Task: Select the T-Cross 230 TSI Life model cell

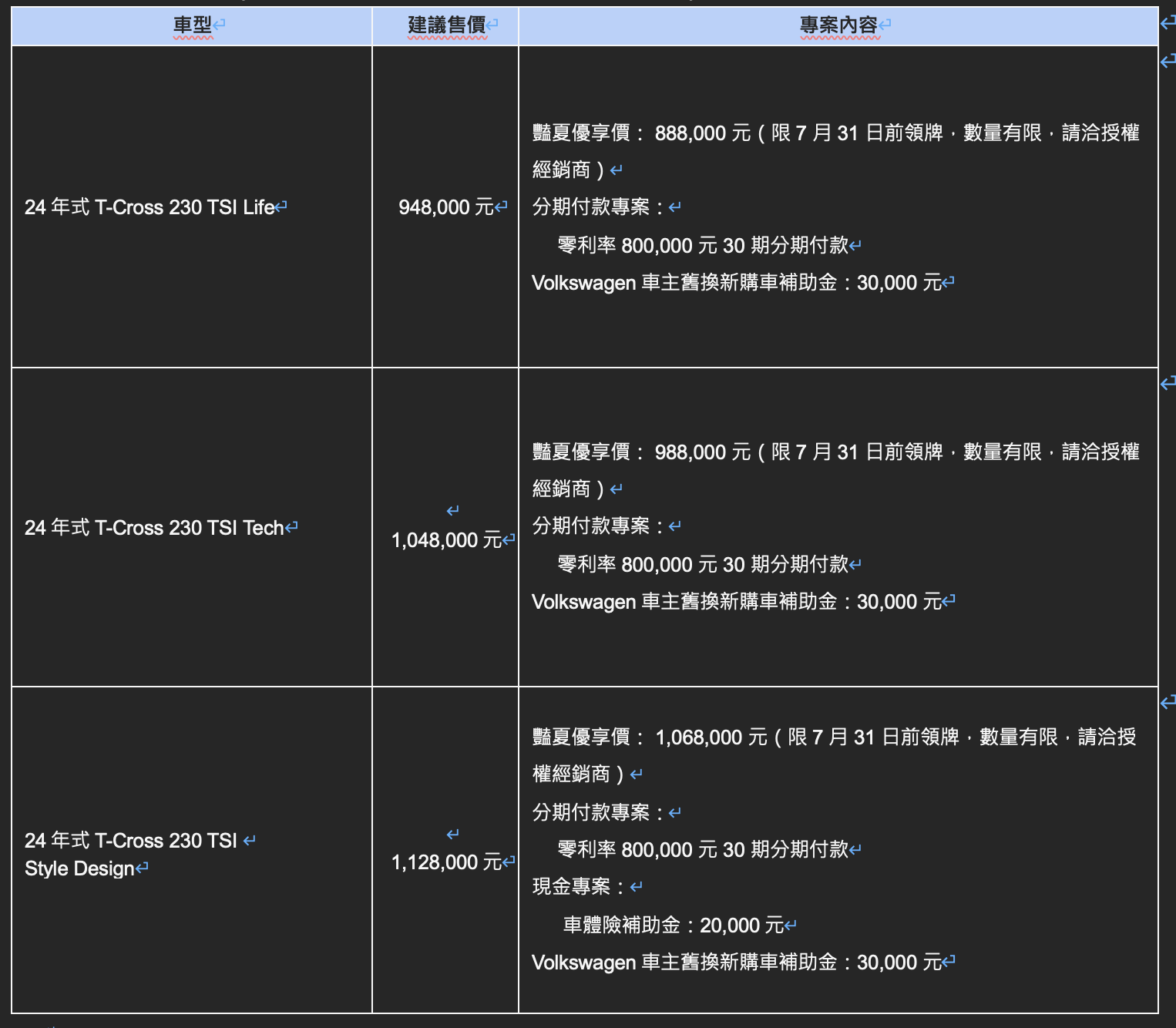Action: [x=150, y=207]
